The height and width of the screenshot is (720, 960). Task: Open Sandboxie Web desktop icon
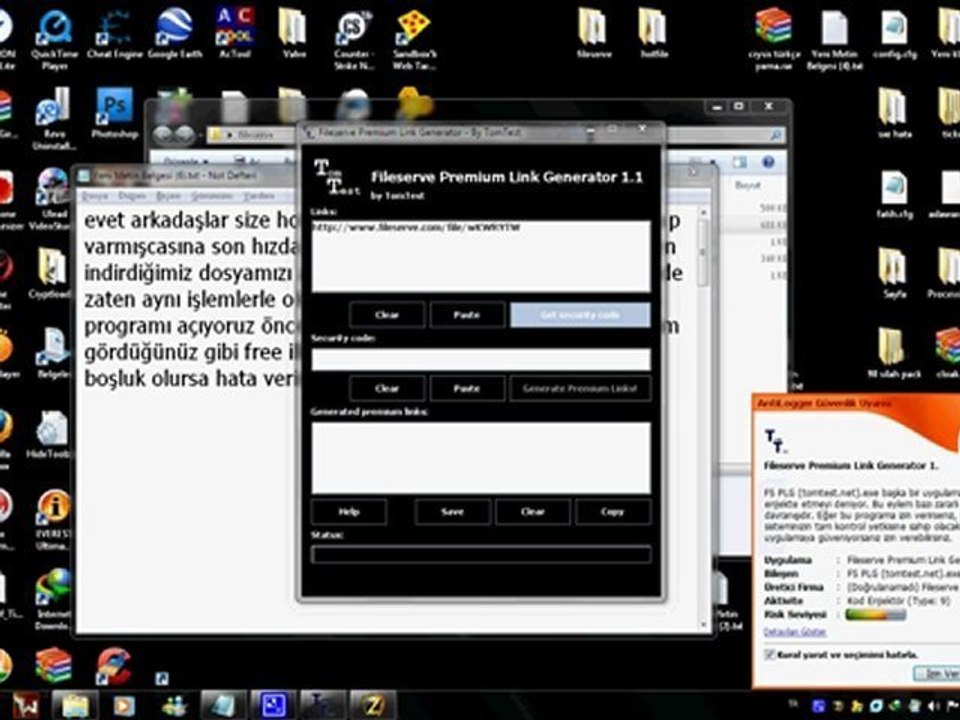pyautogui.click(x=414, y=39)
